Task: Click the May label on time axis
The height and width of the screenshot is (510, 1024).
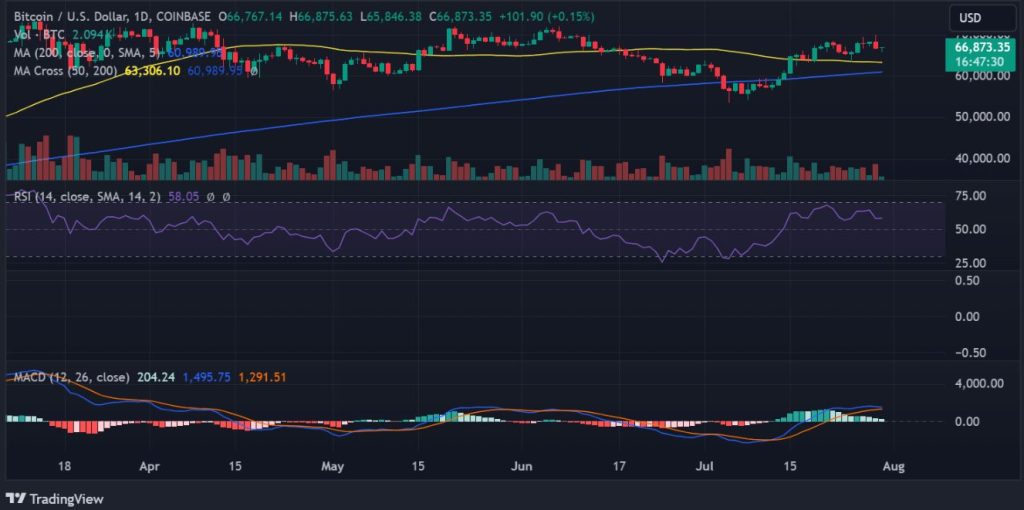Action: click(x=333, y=467)
